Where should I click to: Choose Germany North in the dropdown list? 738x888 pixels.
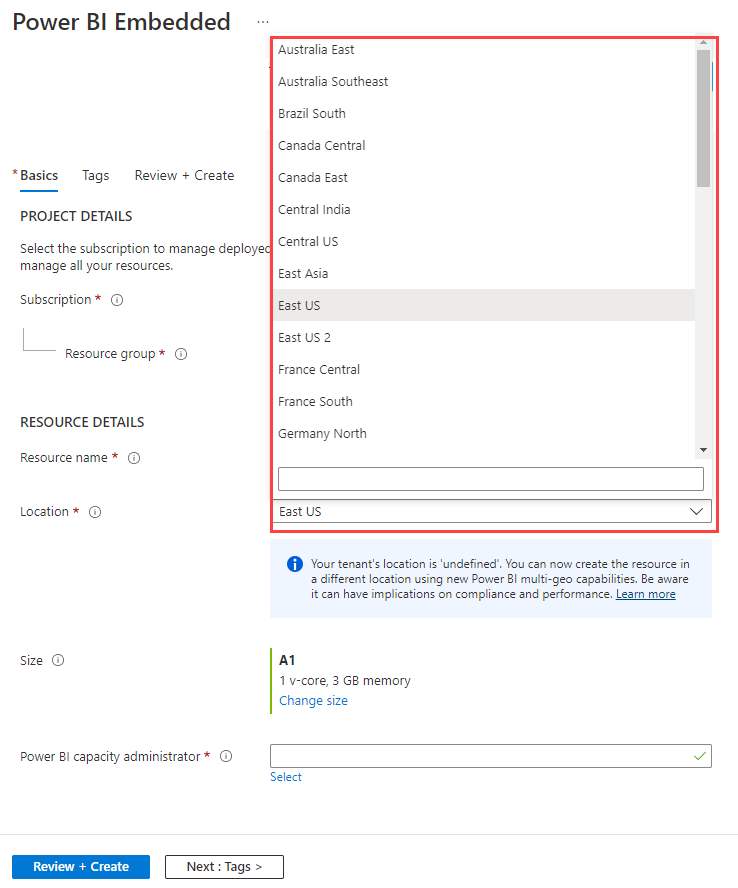[322, 434]
